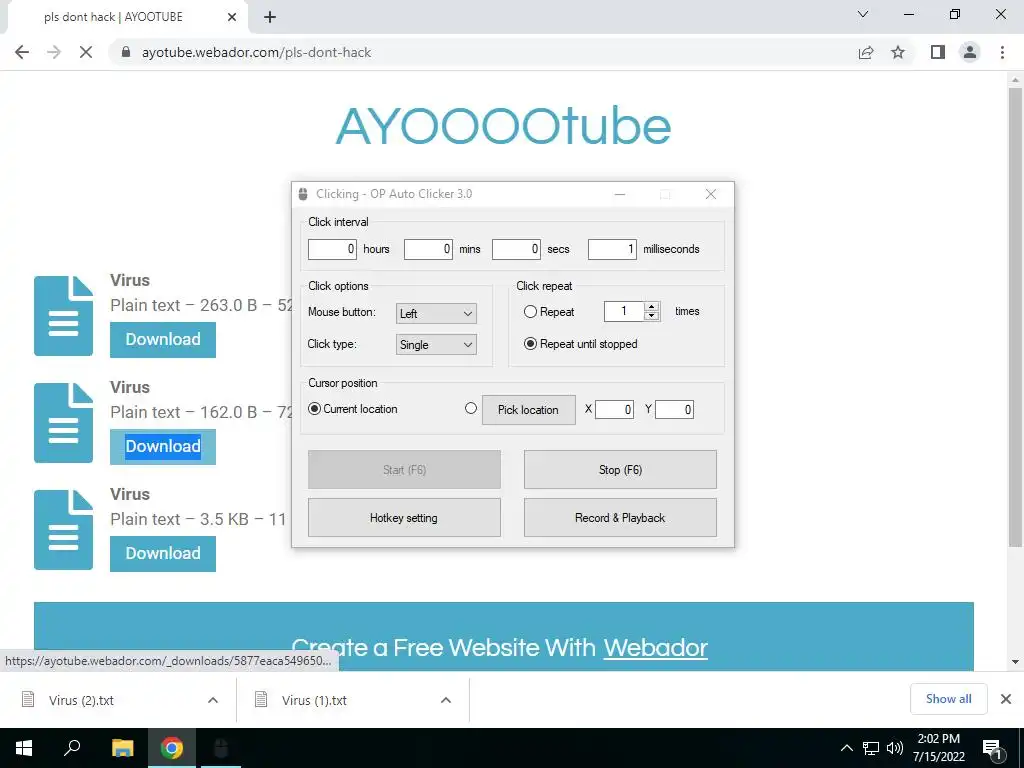Image resolution: width=1024 pixels, height=768 pixels.
Task: Open Windows taskbar search
Action: pos(72,748)
